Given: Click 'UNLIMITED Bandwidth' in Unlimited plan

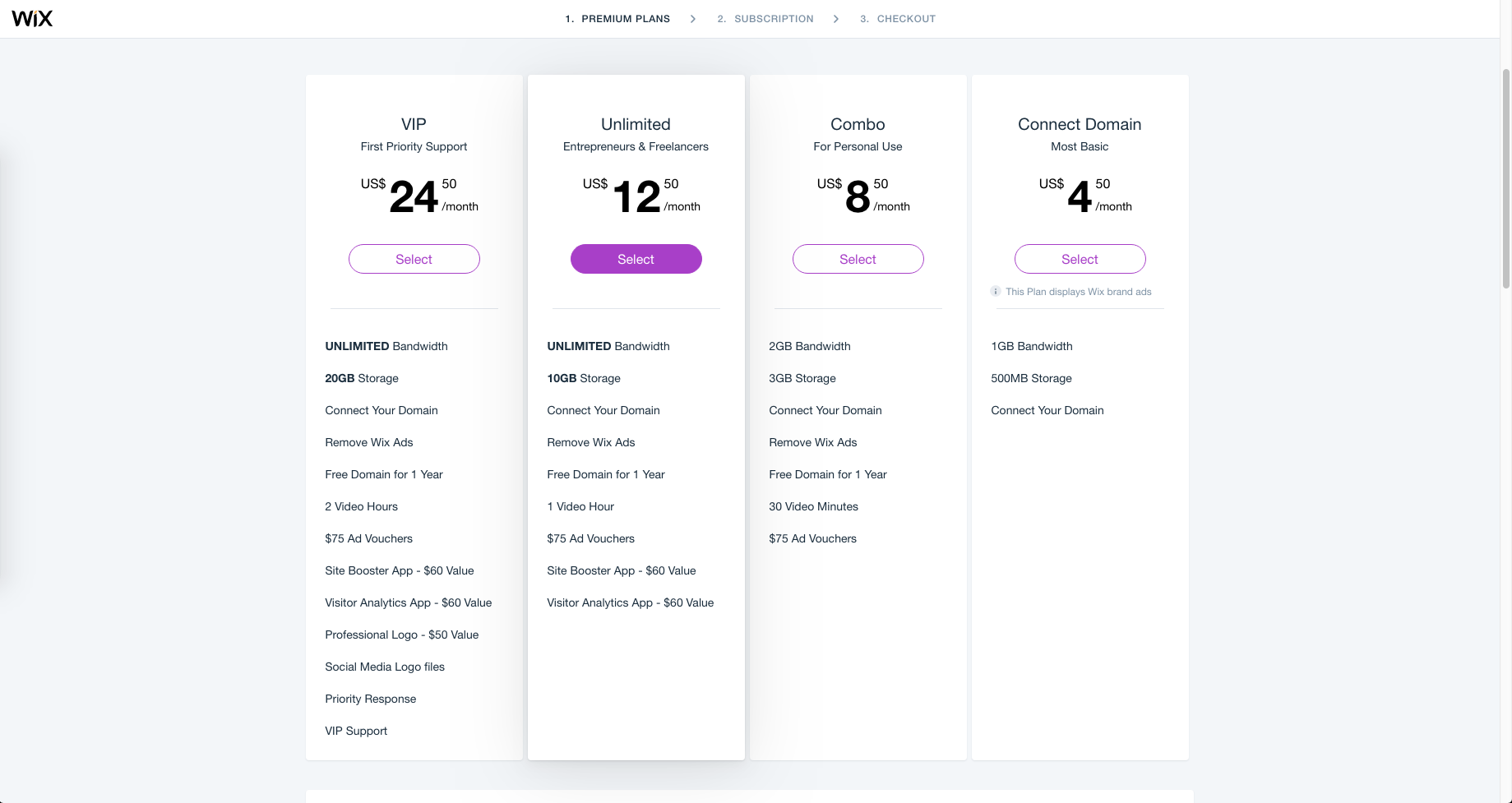Looking at the screenshot, I should [608, 346].
